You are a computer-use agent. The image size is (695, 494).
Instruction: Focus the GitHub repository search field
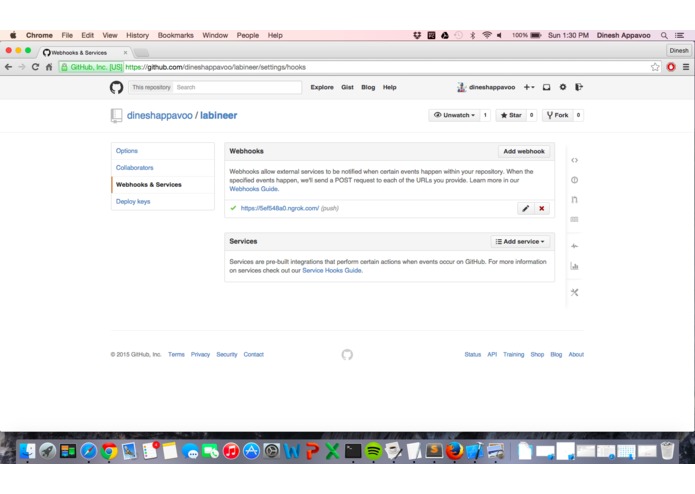[237, 87]
